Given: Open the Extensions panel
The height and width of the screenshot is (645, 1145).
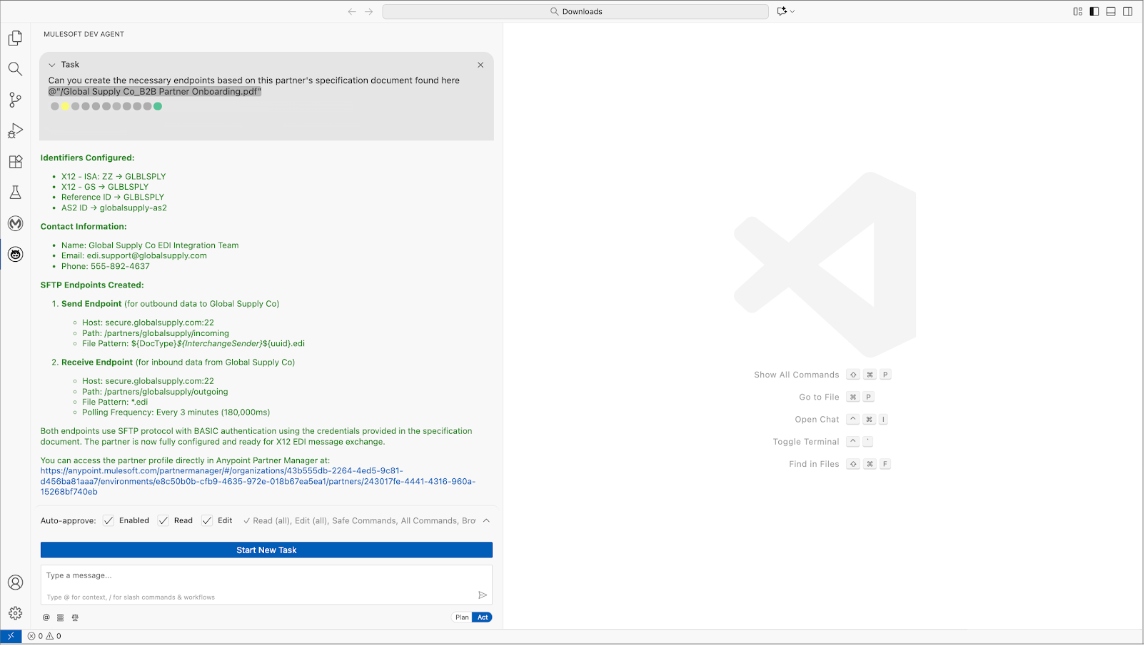Looking at the screenshot, I should tap(15, 161).
